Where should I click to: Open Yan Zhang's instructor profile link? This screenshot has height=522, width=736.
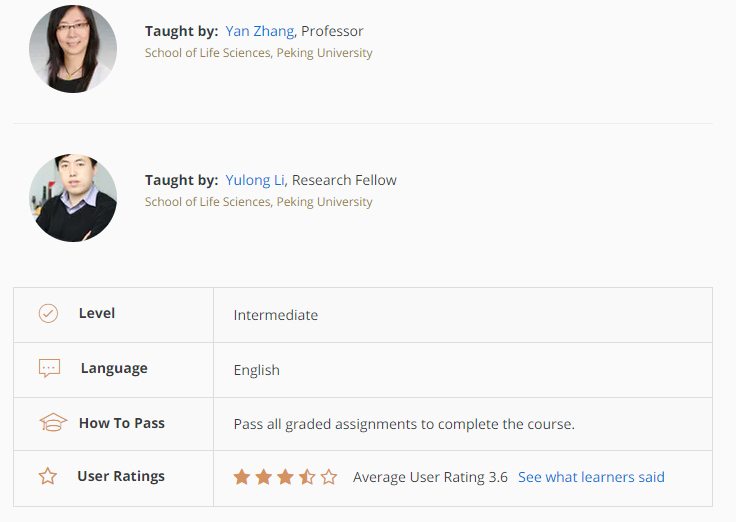pyautogui.click(x=259, y=32)
